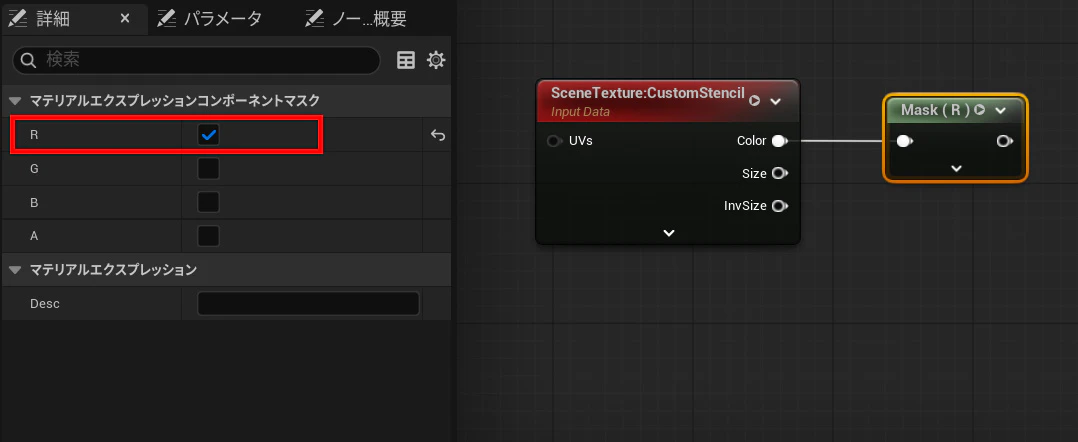Viewport: 1078px width, 442px height.
Task: Collapse the マテリアルエクスプレッション section
Action: tap(15, 270)
